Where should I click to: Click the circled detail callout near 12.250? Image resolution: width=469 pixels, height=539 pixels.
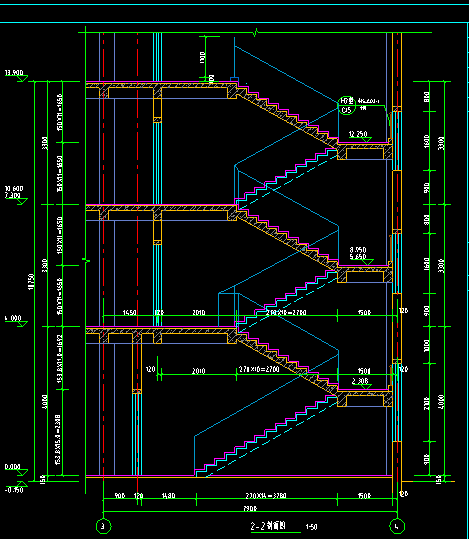click(347, 106)
